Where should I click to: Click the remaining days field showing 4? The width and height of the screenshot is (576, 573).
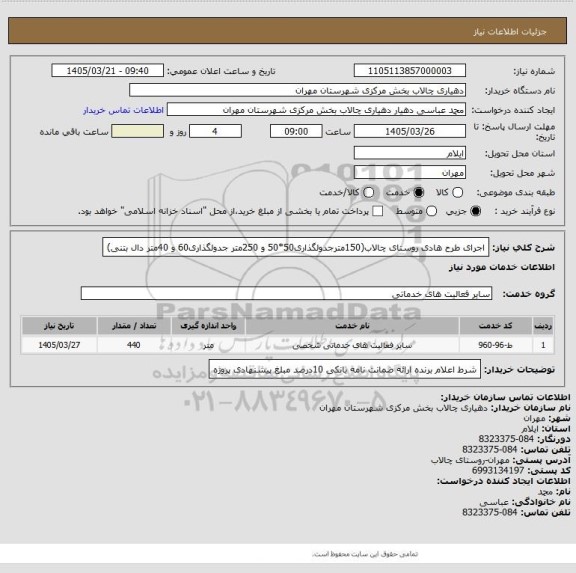[215, 131]
